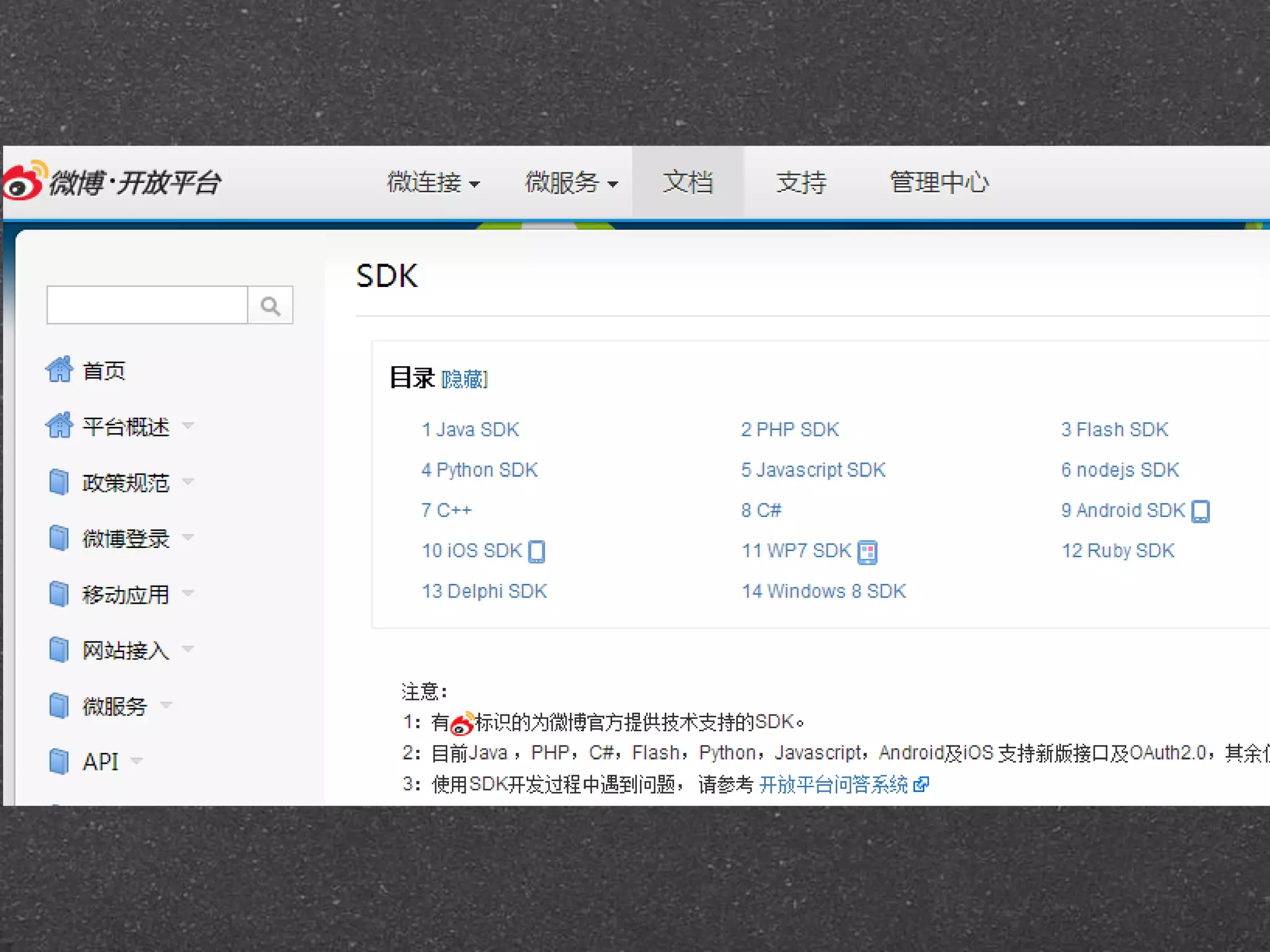
Task: Open the 管理中心 menu item
Action: click(x=939, y=183)
